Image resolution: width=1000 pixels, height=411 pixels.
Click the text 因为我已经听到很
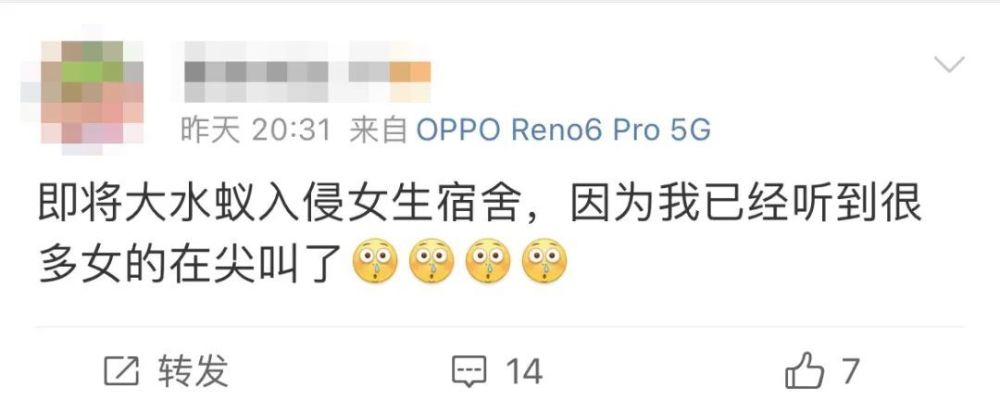[x=746, y=204]
